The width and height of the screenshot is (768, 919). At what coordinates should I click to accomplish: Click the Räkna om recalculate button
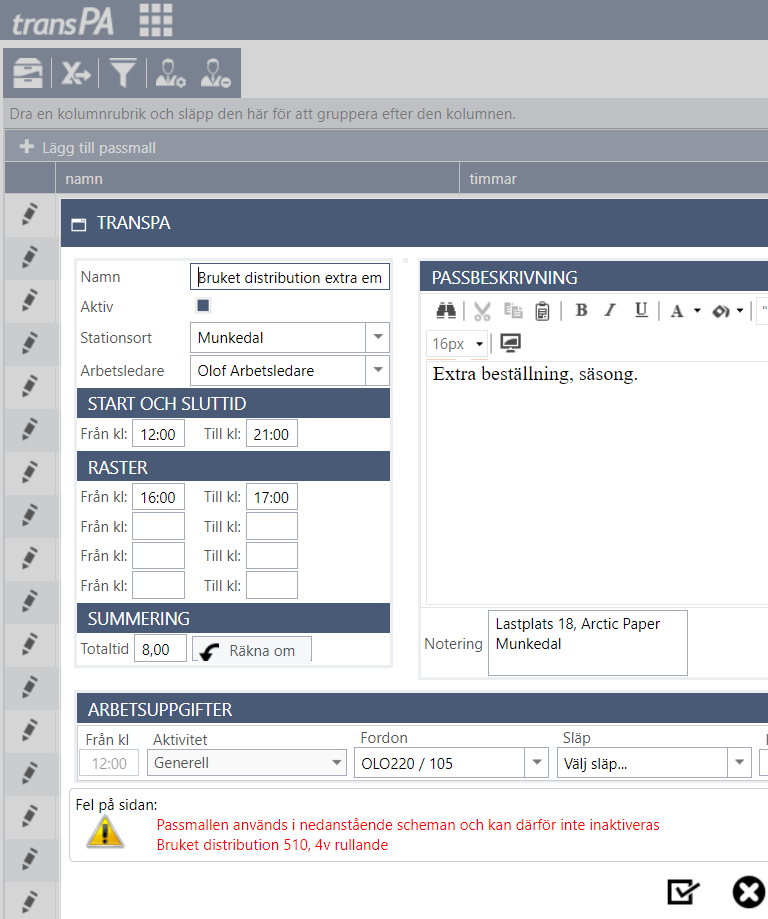[252, 649]
